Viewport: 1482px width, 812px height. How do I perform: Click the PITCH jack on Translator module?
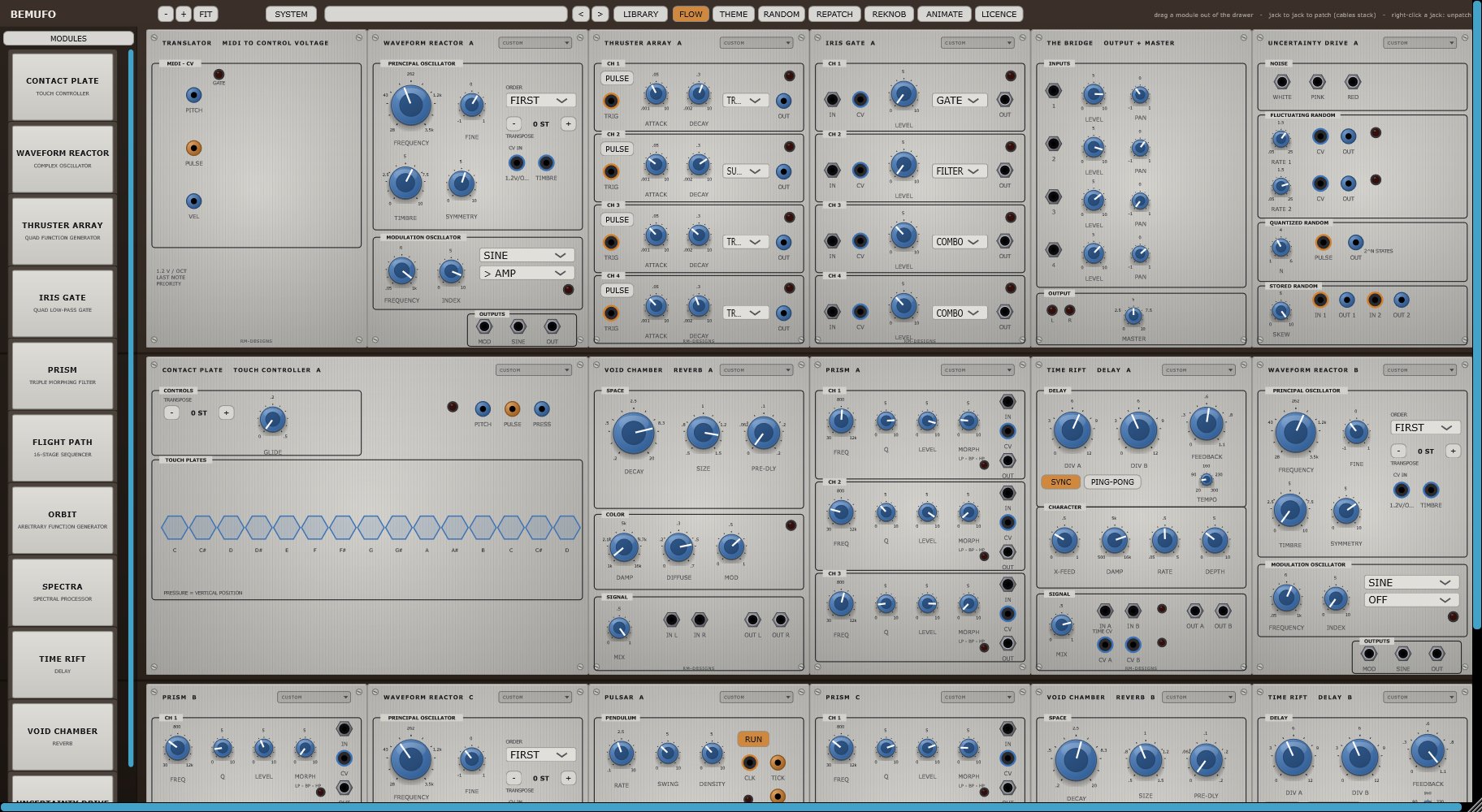pyautogui.click(x=193, y=95)
